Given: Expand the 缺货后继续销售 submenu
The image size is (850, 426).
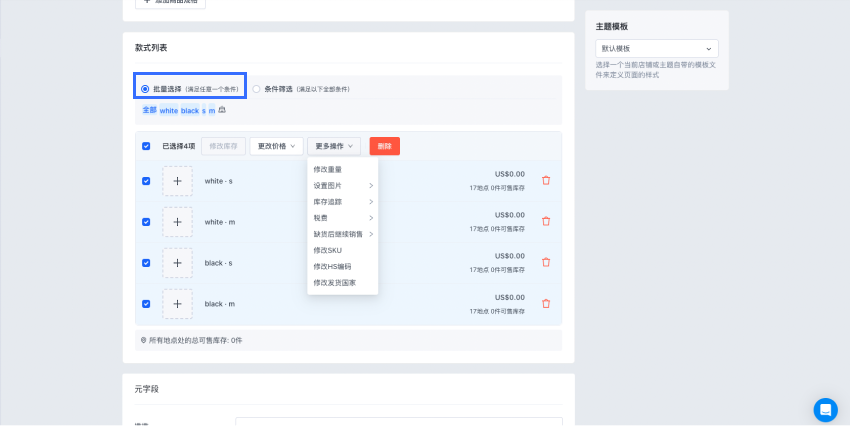Looking at the screenshot, I should 343,234.
